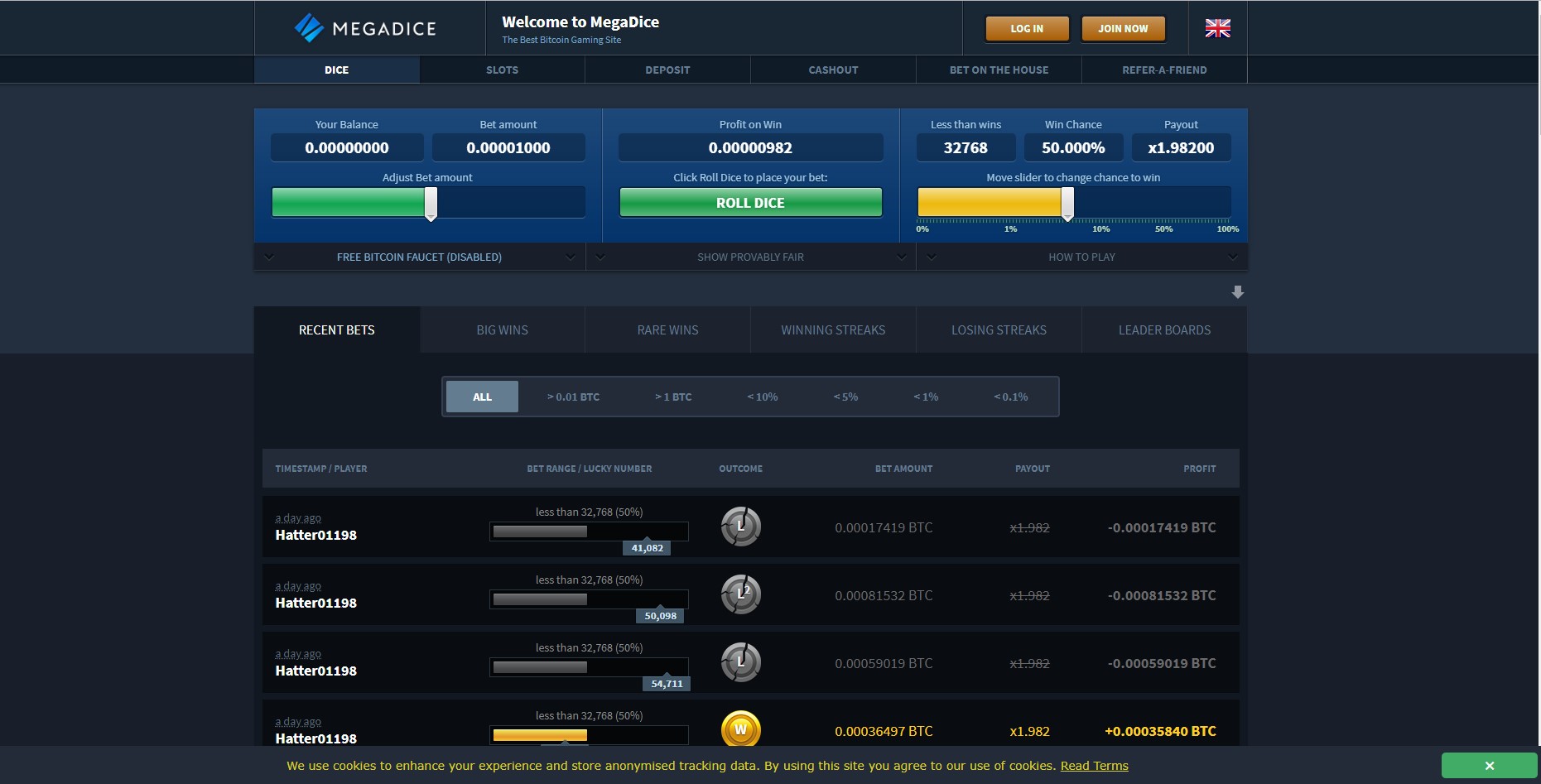Filter bets under 1% chance
The width and height of the screenshot is (1541, 784).
click(926, 397)
